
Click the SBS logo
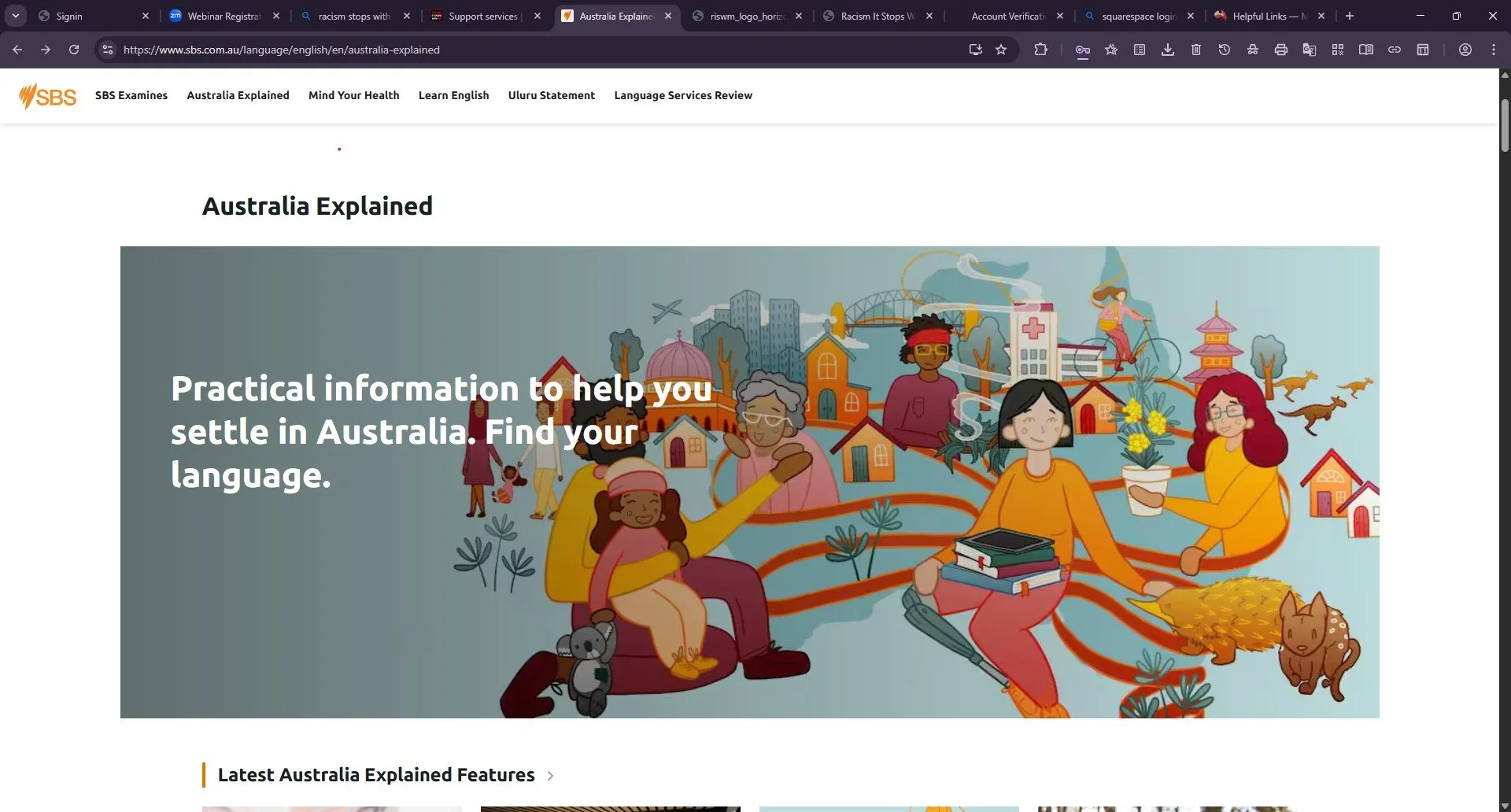[x=48, y=96]
